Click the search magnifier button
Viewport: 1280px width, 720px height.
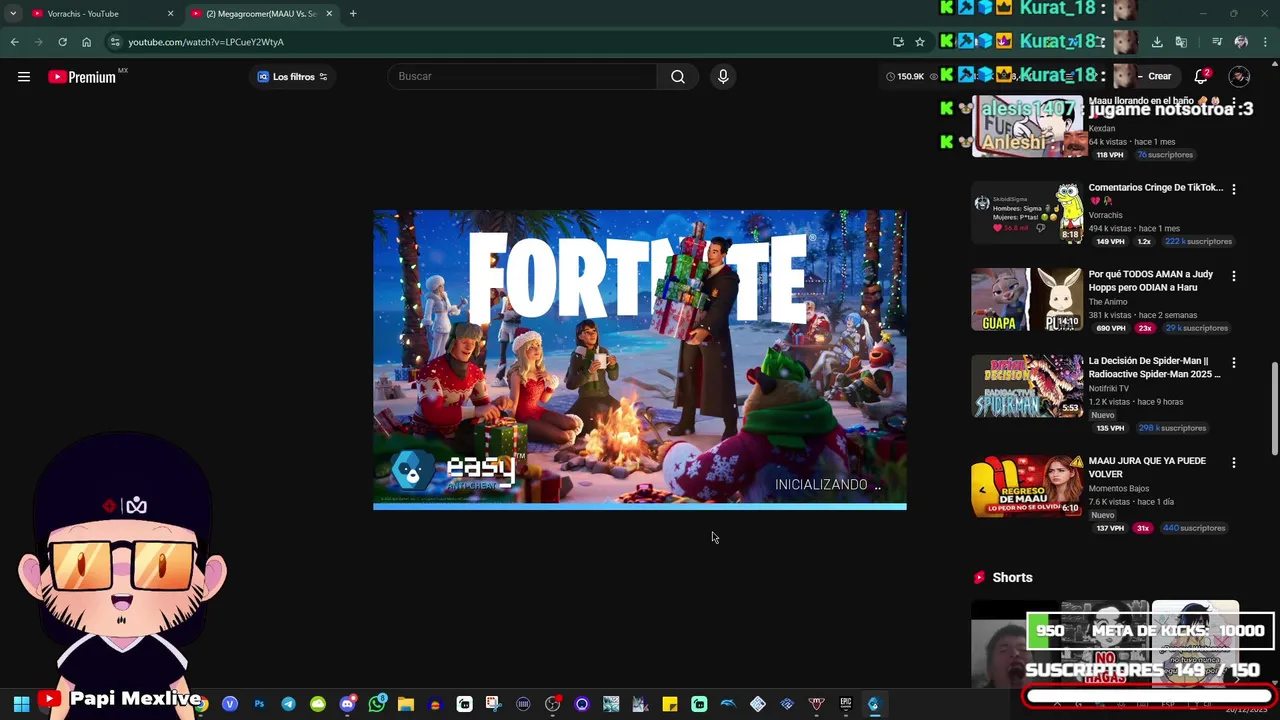(x=678, y=77)
